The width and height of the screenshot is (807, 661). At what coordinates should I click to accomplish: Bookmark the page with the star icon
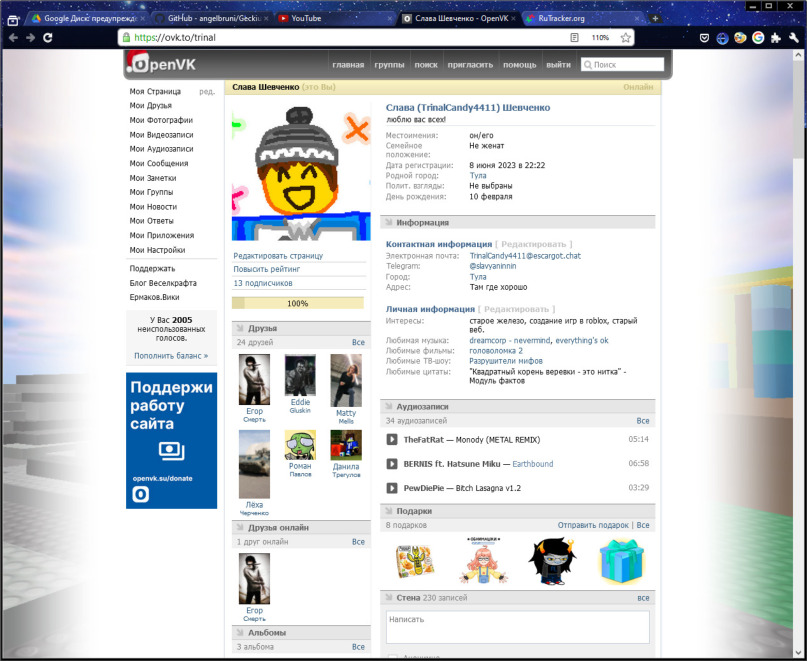[625, 38]
